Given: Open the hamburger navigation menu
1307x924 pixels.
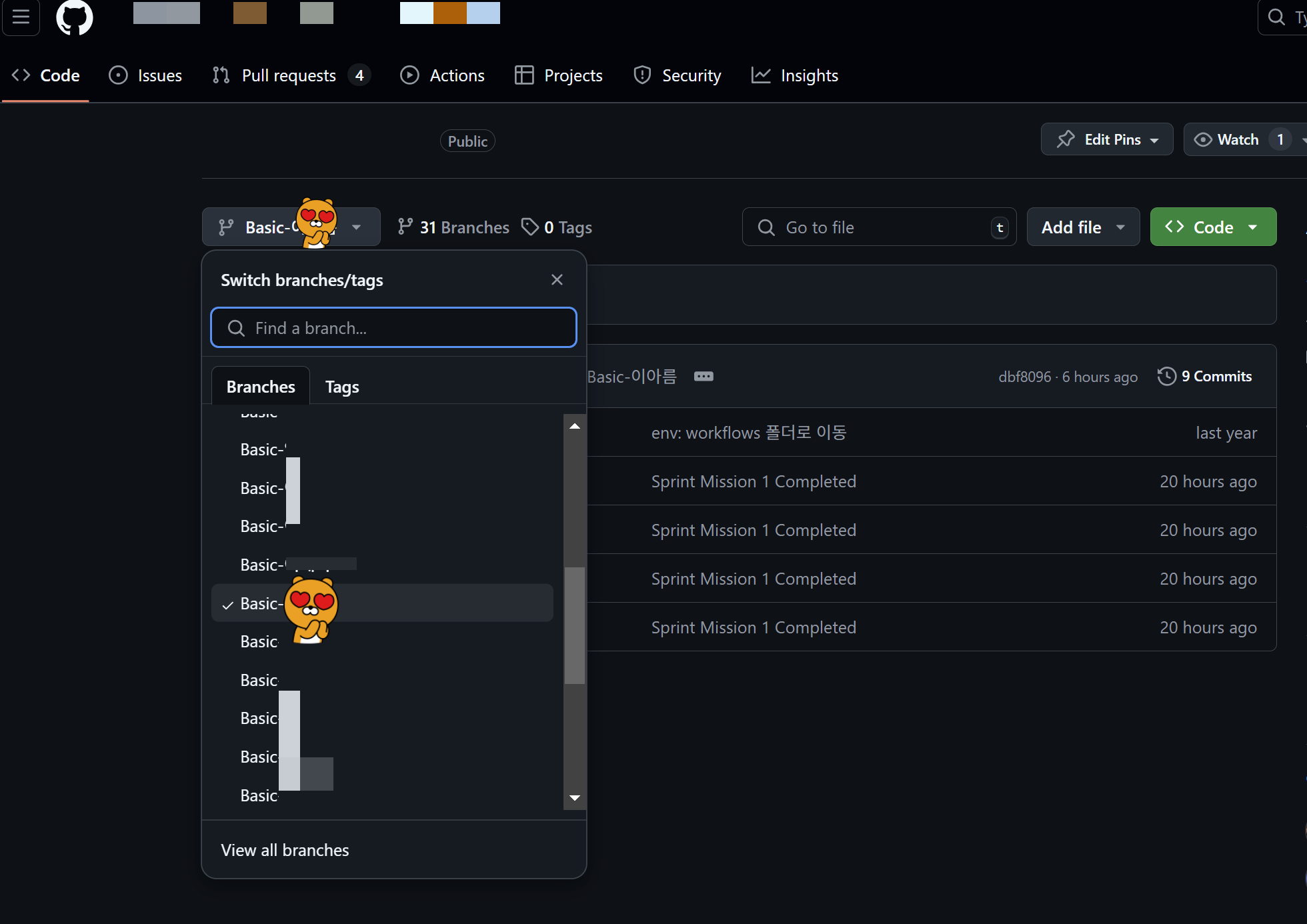Looking at the screenshot, I should pyautogui.click(x=21, y=17).
